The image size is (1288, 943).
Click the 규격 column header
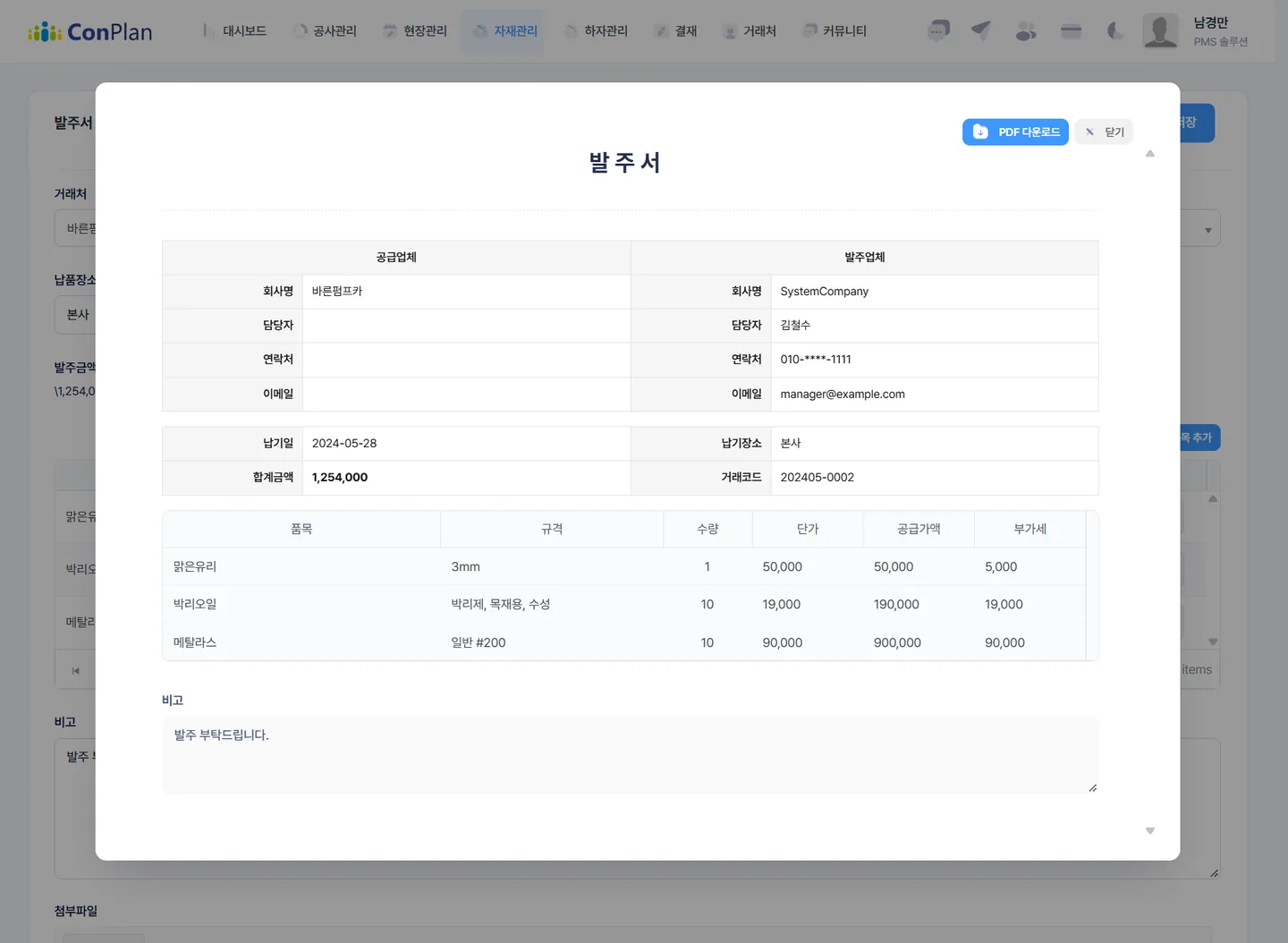552,529
